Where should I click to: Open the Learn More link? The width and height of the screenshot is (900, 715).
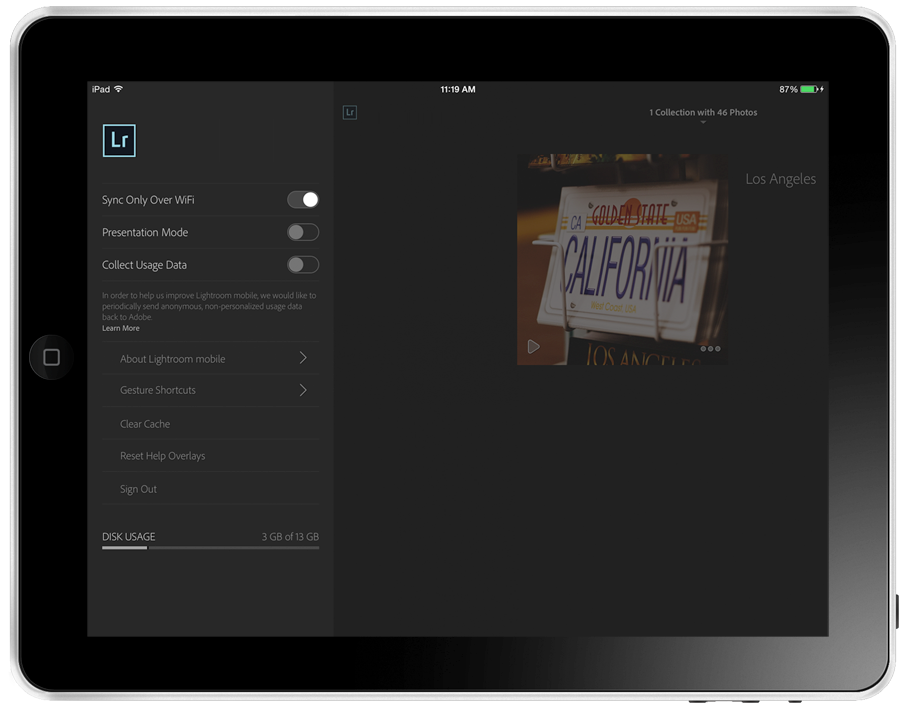coord(121,328)
